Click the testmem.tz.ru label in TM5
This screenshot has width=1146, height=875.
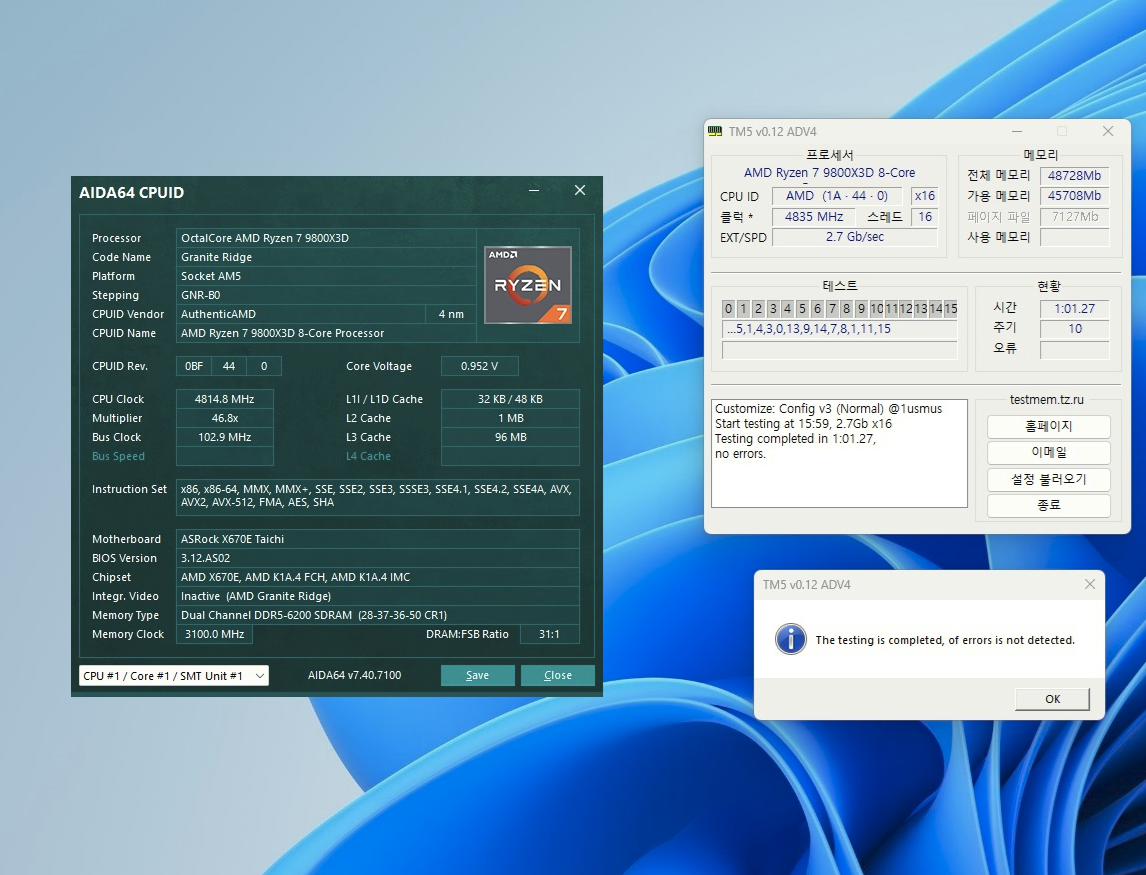(1047, 400)
